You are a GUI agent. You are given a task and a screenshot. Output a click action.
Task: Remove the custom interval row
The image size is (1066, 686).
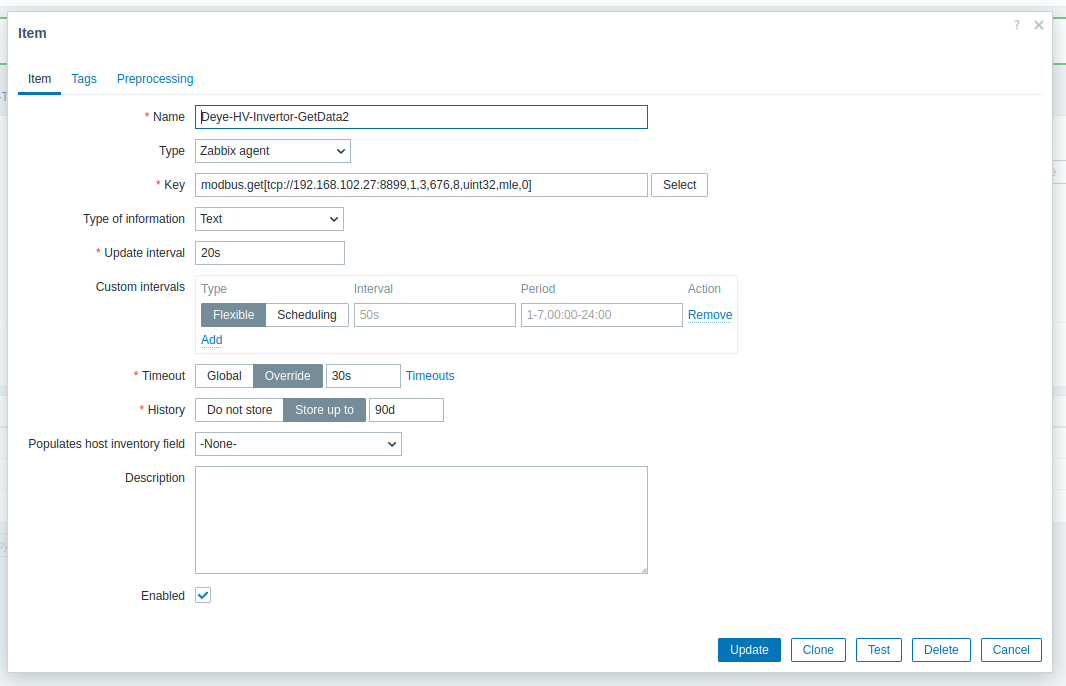coord(710,315)
